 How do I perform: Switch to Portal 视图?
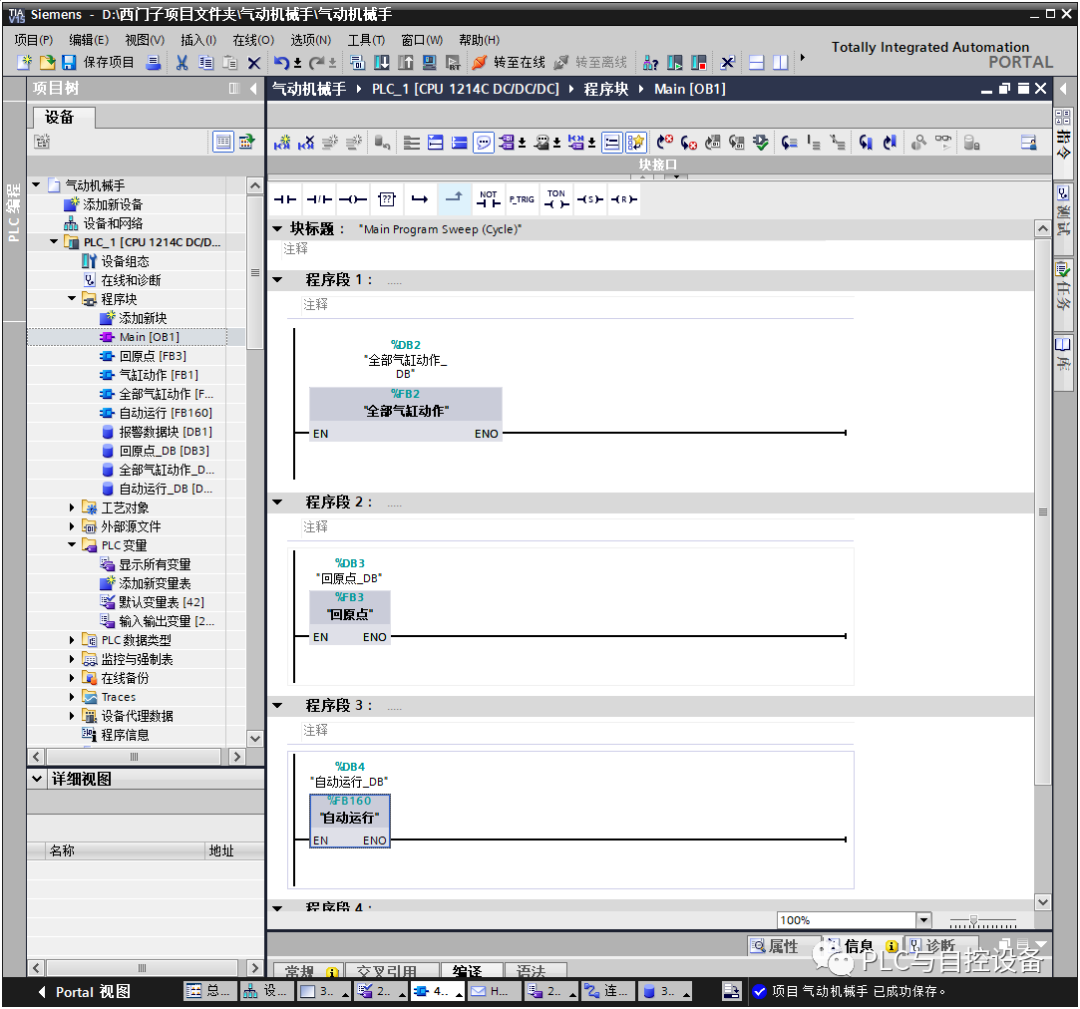pos(84,991)
